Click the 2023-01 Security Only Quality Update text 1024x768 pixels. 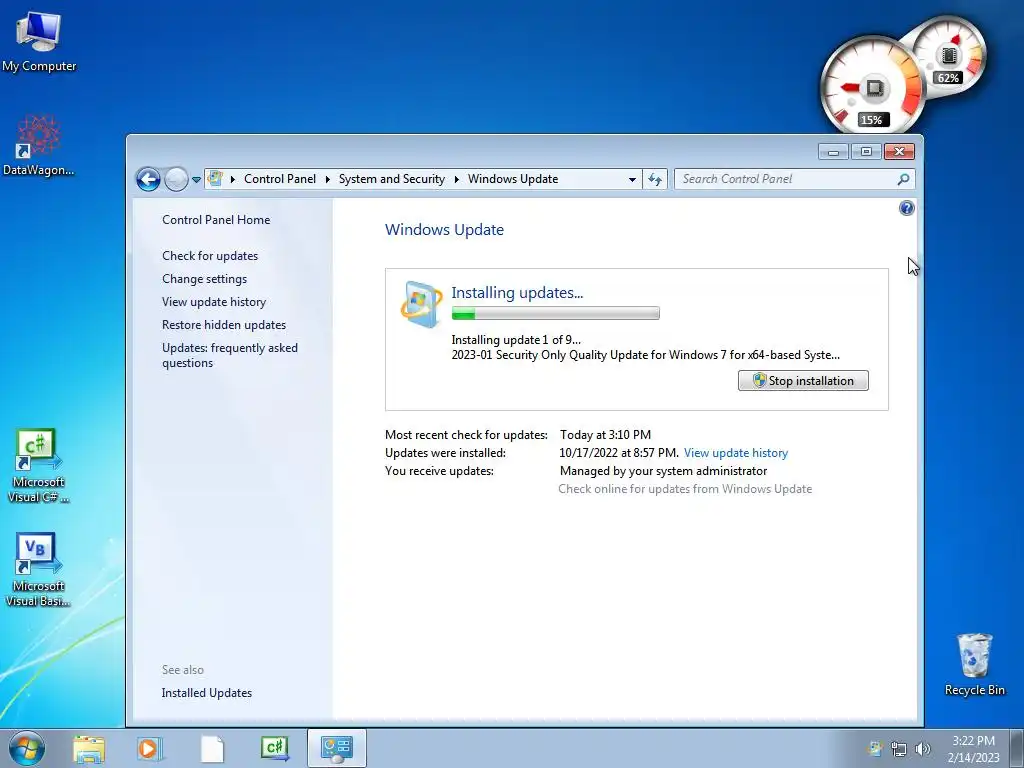pos(645,355)
